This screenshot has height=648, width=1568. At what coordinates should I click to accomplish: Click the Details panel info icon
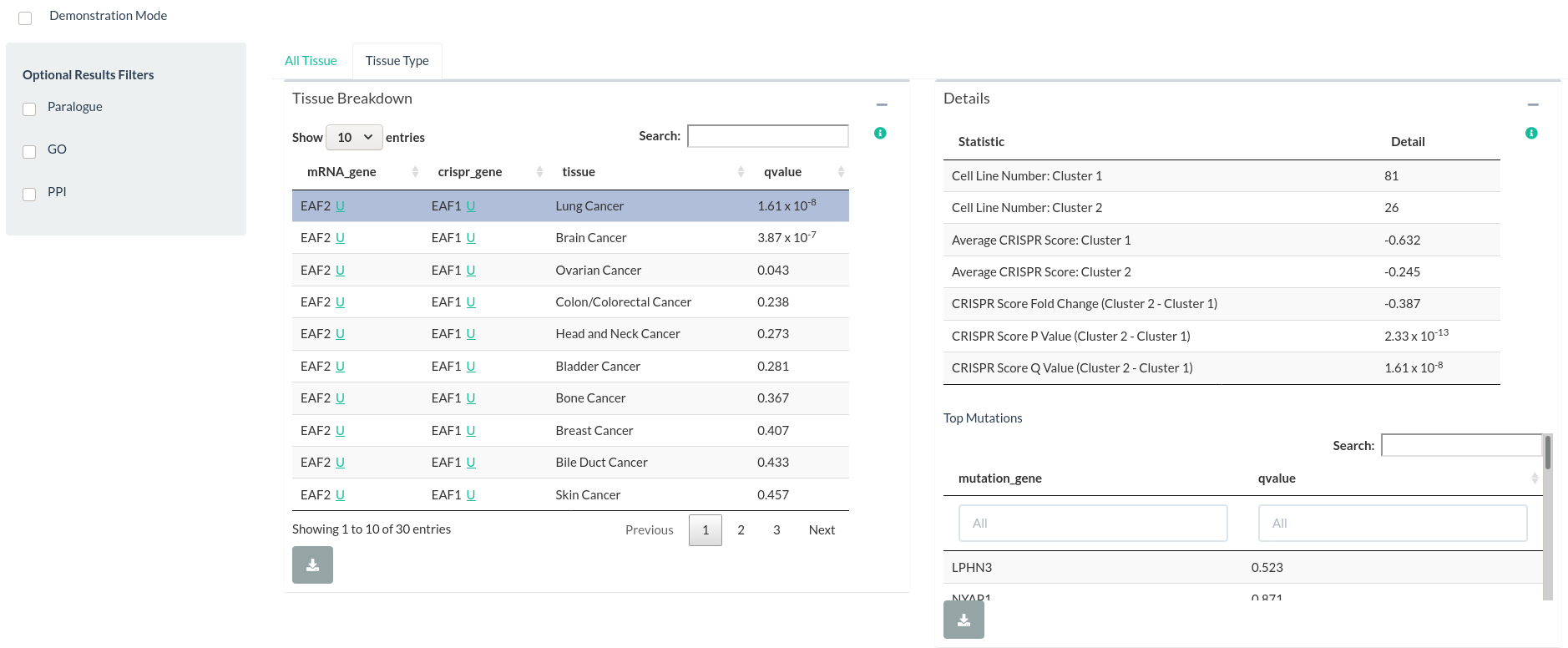pyautogui.click(x=1531, y=134)
